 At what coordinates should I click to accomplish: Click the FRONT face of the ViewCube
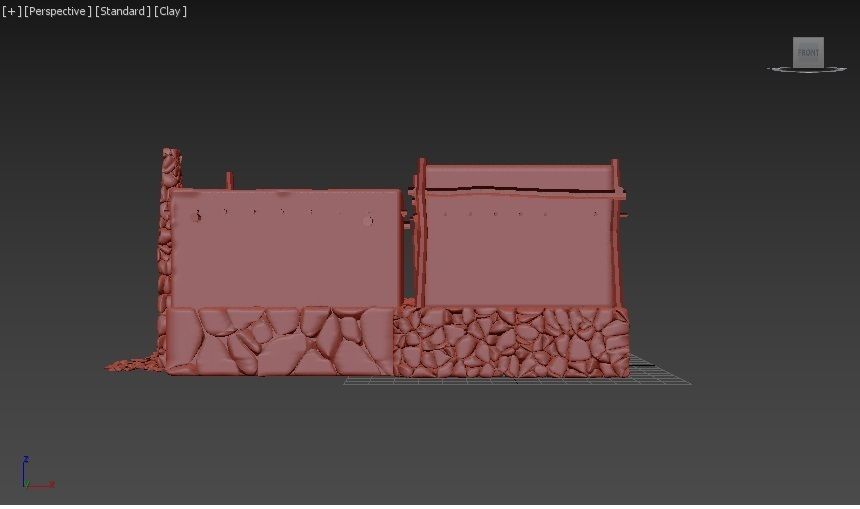click(x=808, y=53)
